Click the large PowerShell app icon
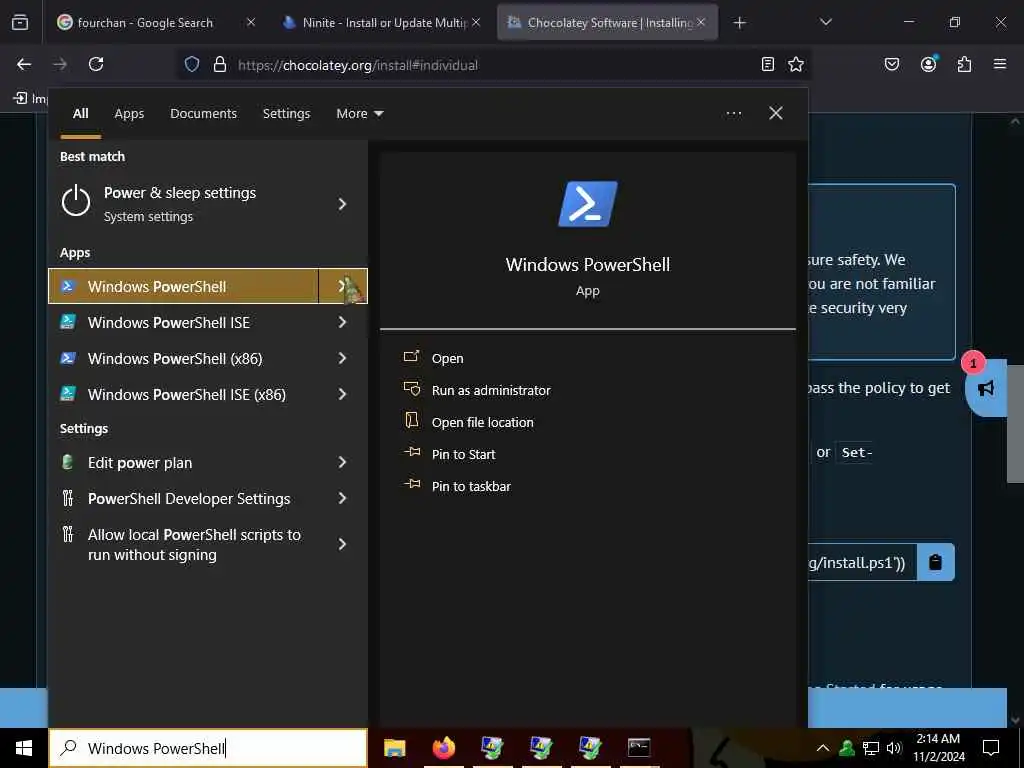Screen dimensions: 1024x768 pos(588,204)
